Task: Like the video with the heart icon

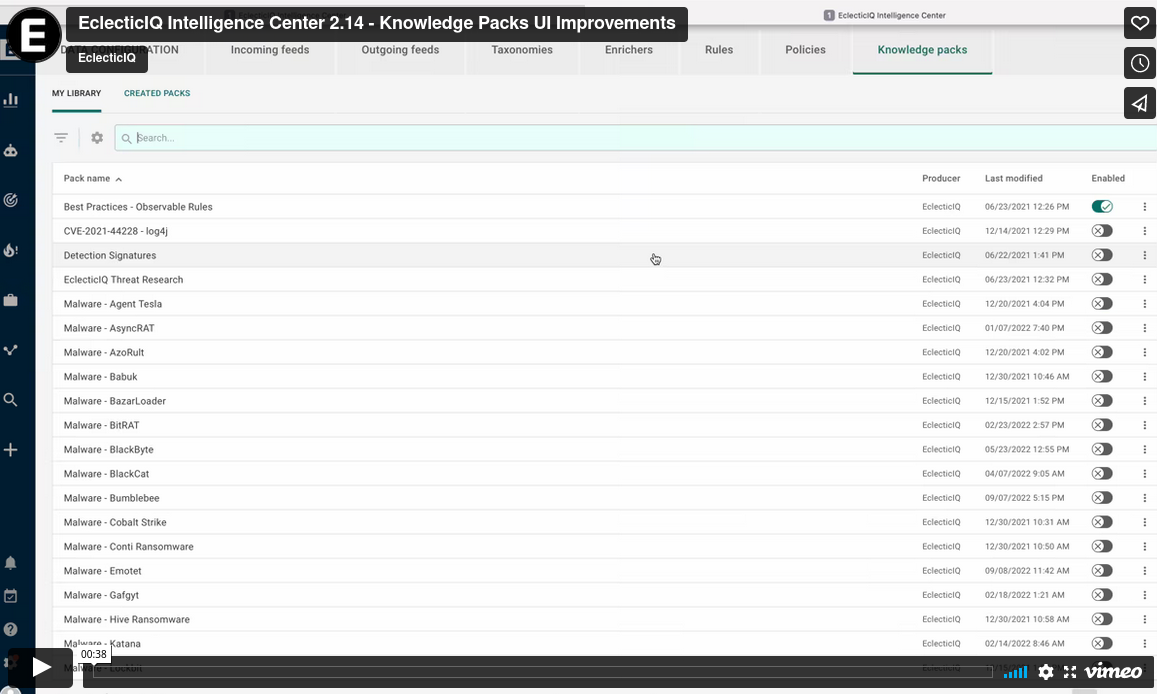Action: [x=1139, y=23]
